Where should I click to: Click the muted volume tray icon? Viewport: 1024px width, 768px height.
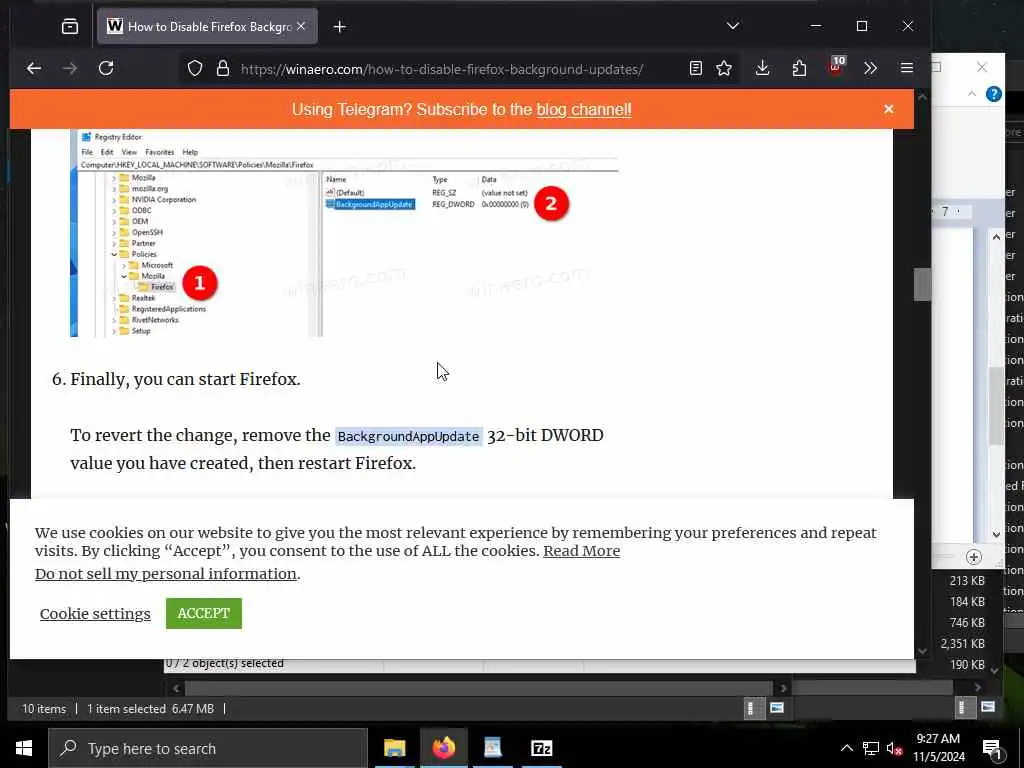[894, 748]
